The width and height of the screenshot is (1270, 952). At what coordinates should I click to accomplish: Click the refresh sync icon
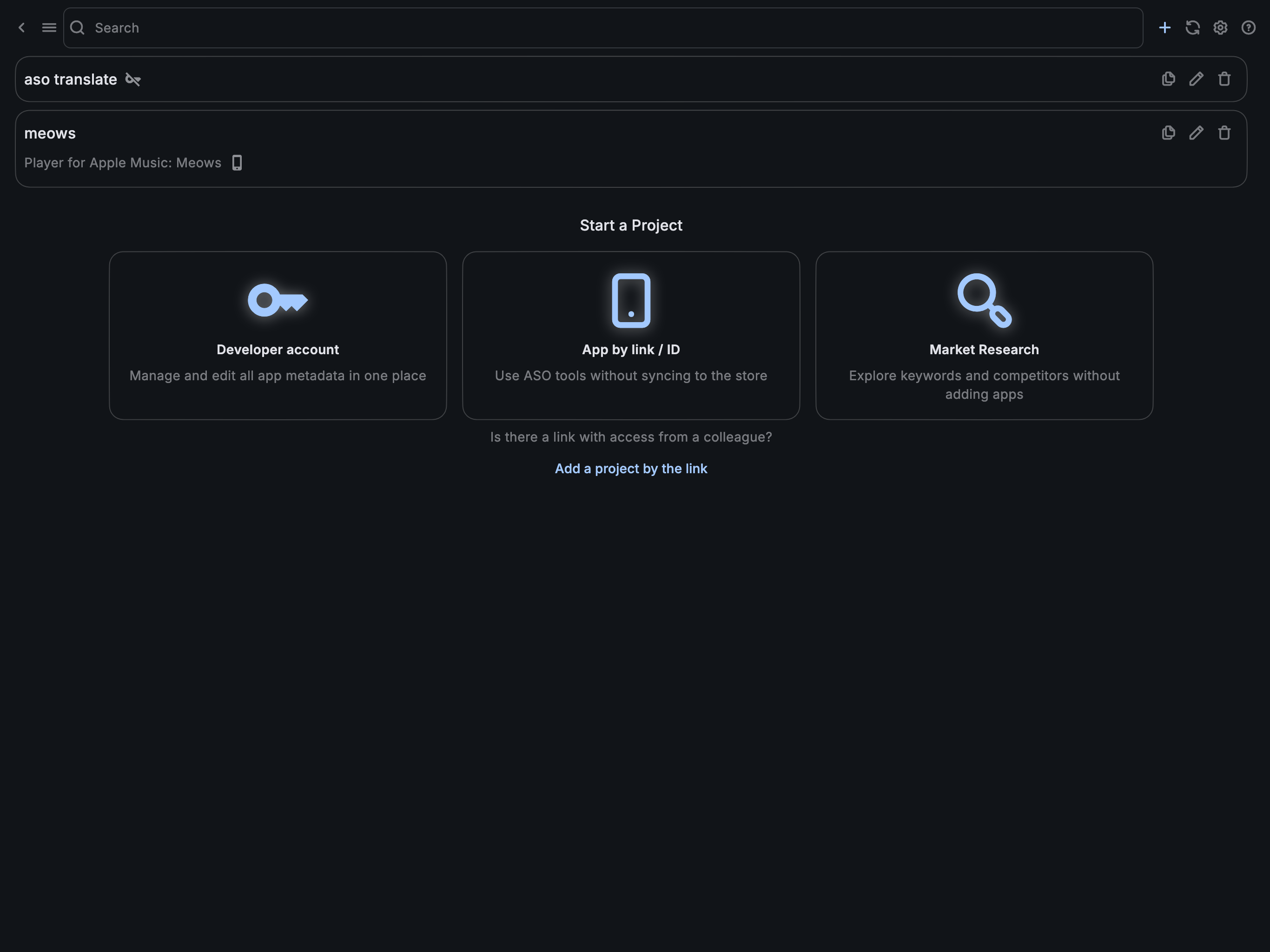1192,27
